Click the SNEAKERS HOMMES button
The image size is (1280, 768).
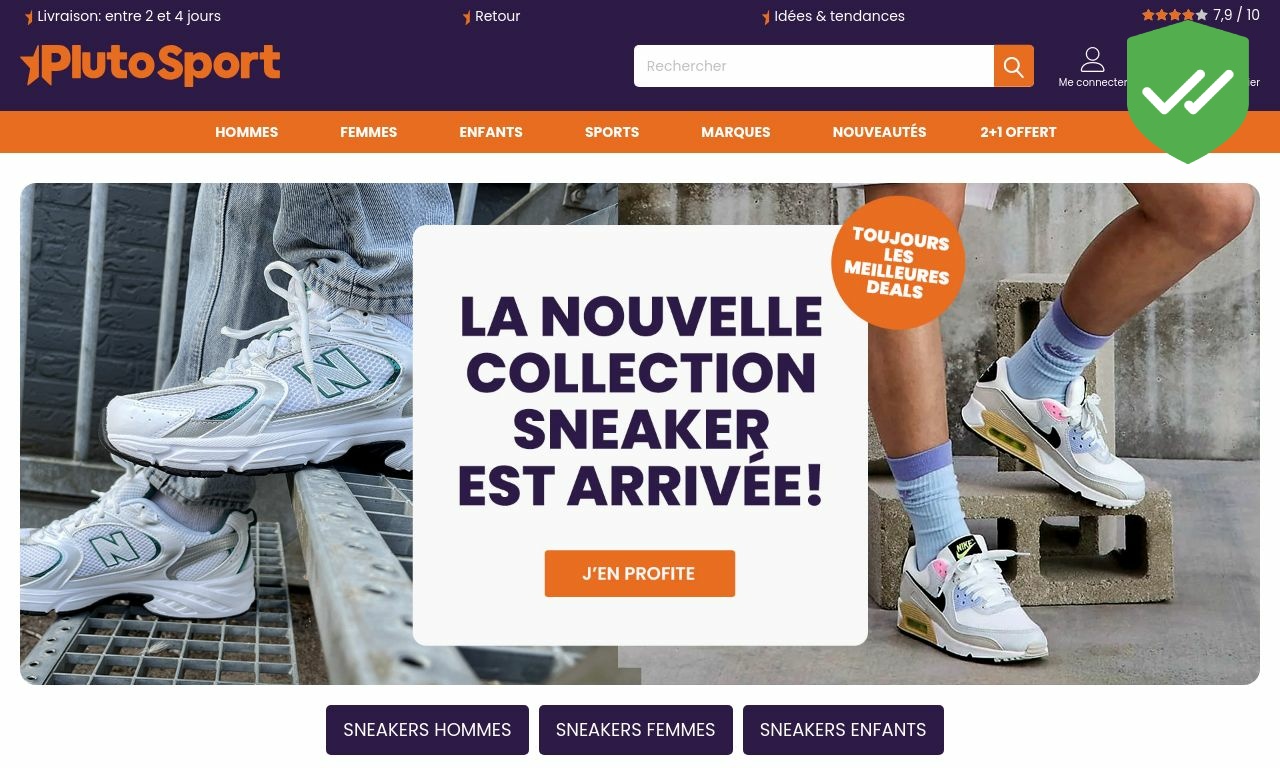[427, 730]
